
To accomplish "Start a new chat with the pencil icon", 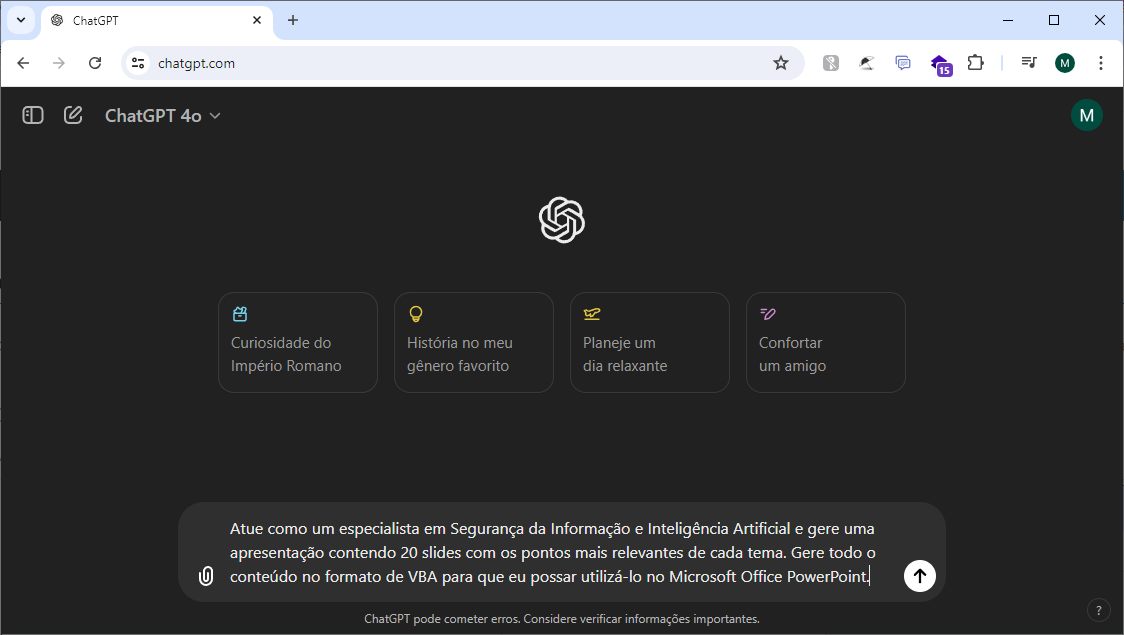I will click(73, 115).
